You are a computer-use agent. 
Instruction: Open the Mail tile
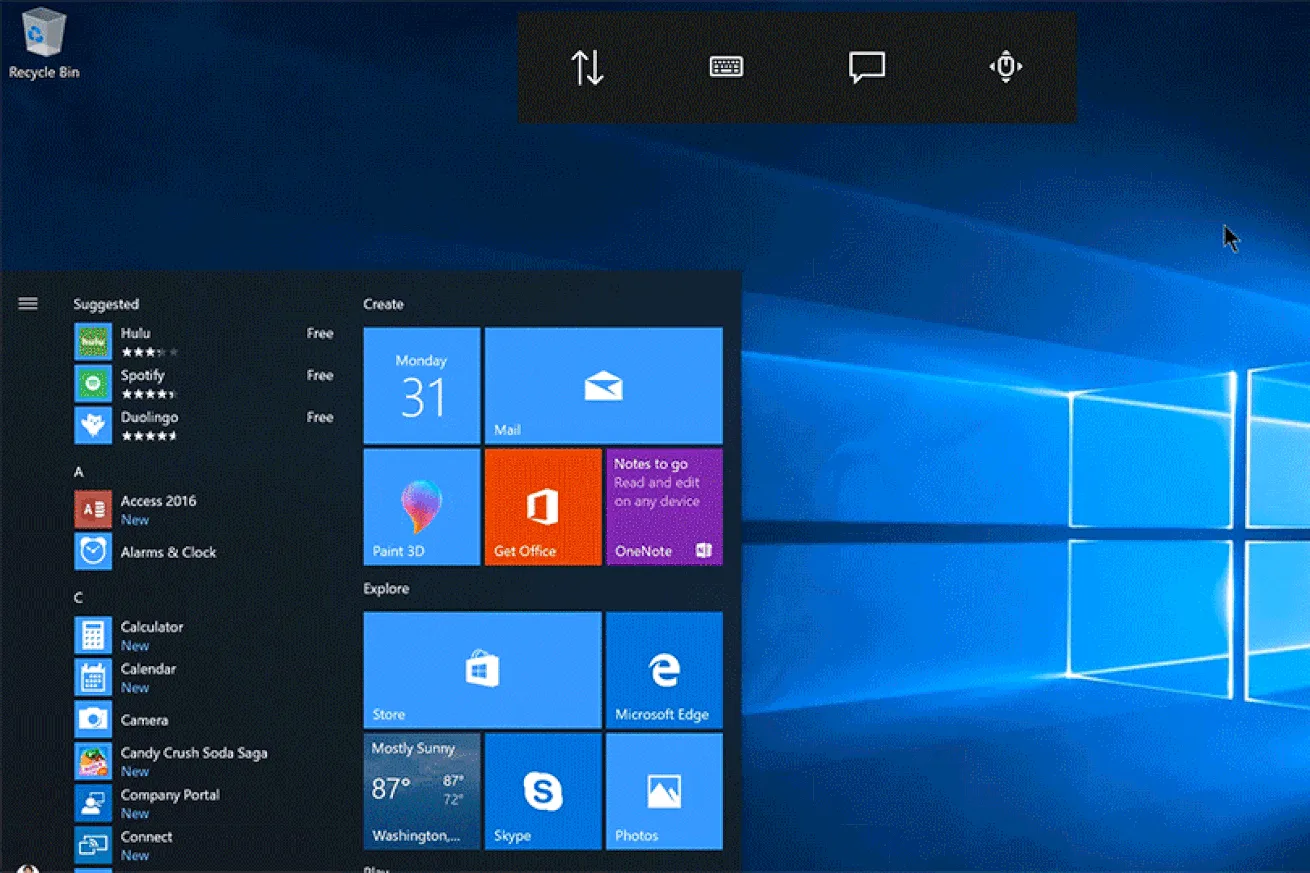(603, 386)
